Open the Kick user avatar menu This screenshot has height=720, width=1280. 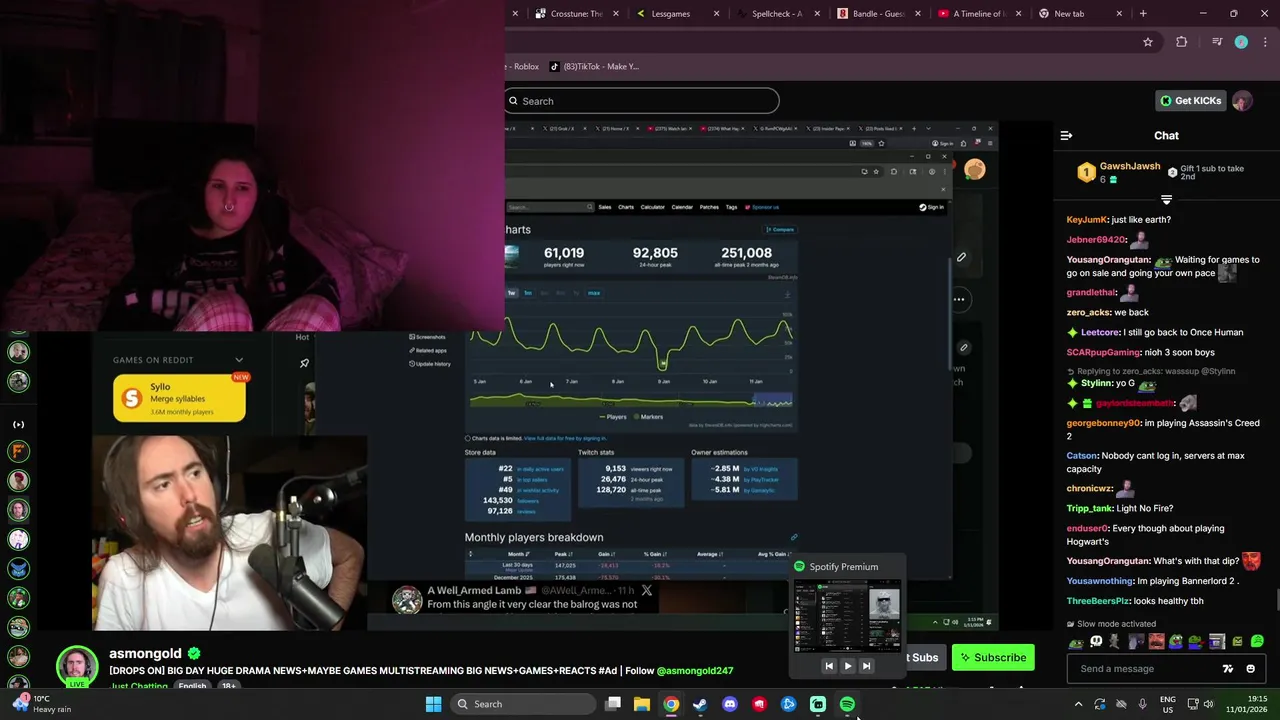pos(1242,100)
